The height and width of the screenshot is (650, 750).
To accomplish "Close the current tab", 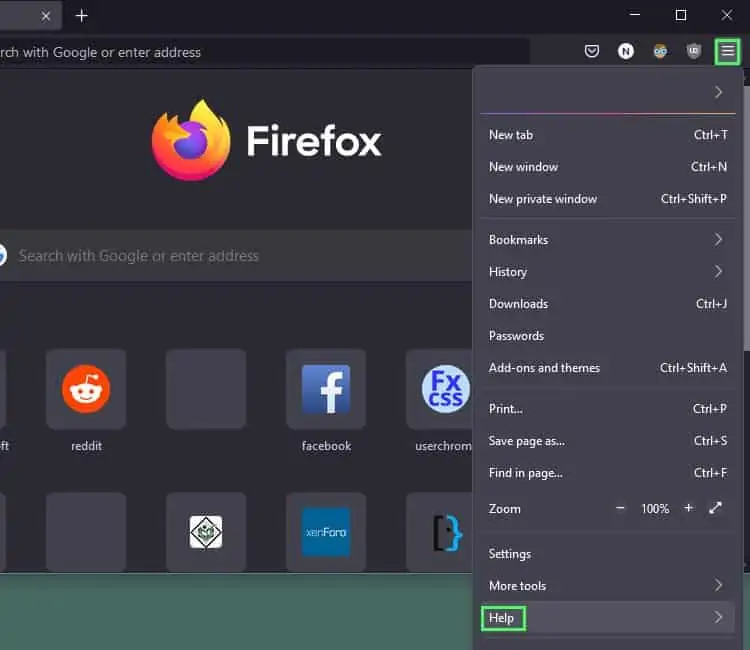I will [45, 16].
